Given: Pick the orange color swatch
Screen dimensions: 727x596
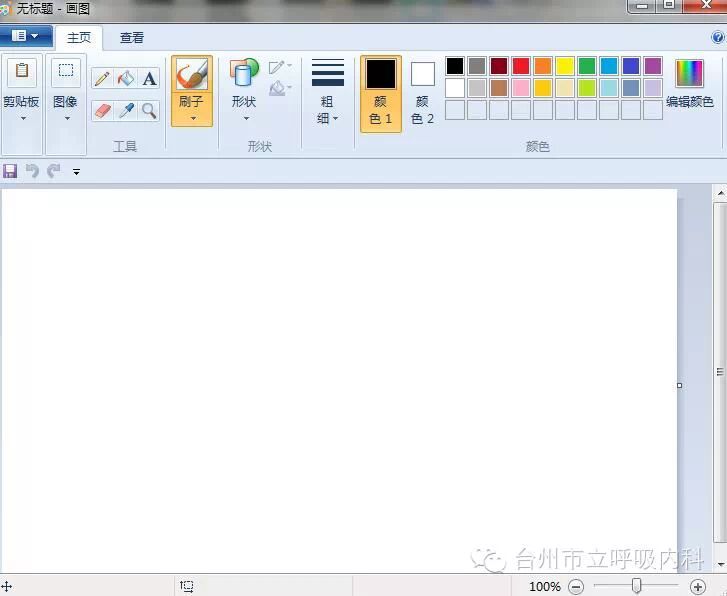Looking at the screenshot, I should coord(543,66).
